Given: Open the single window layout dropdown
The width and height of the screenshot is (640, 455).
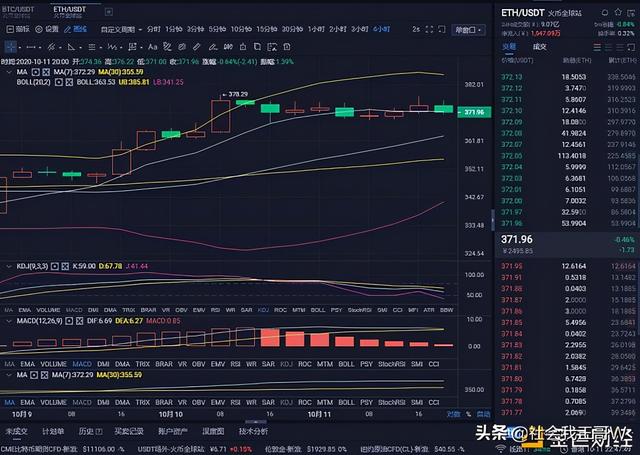Looking at the screenshot, I should (x=468, y=30).
